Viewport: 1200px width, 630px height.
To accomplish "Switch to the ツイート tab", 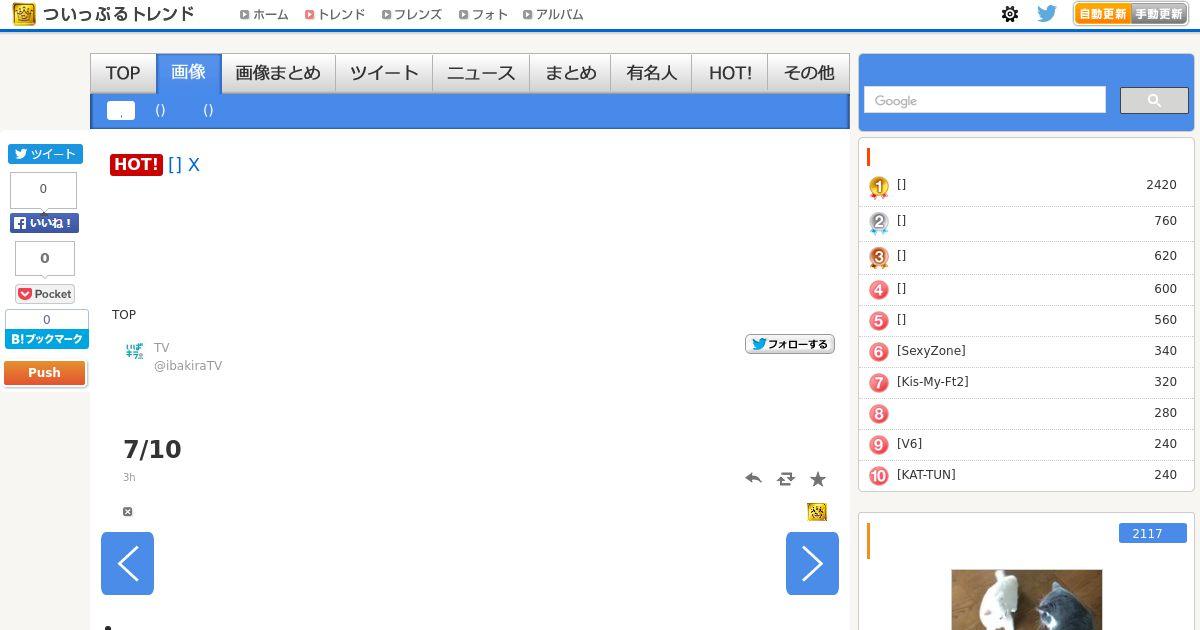I will (x=384, y=73).
